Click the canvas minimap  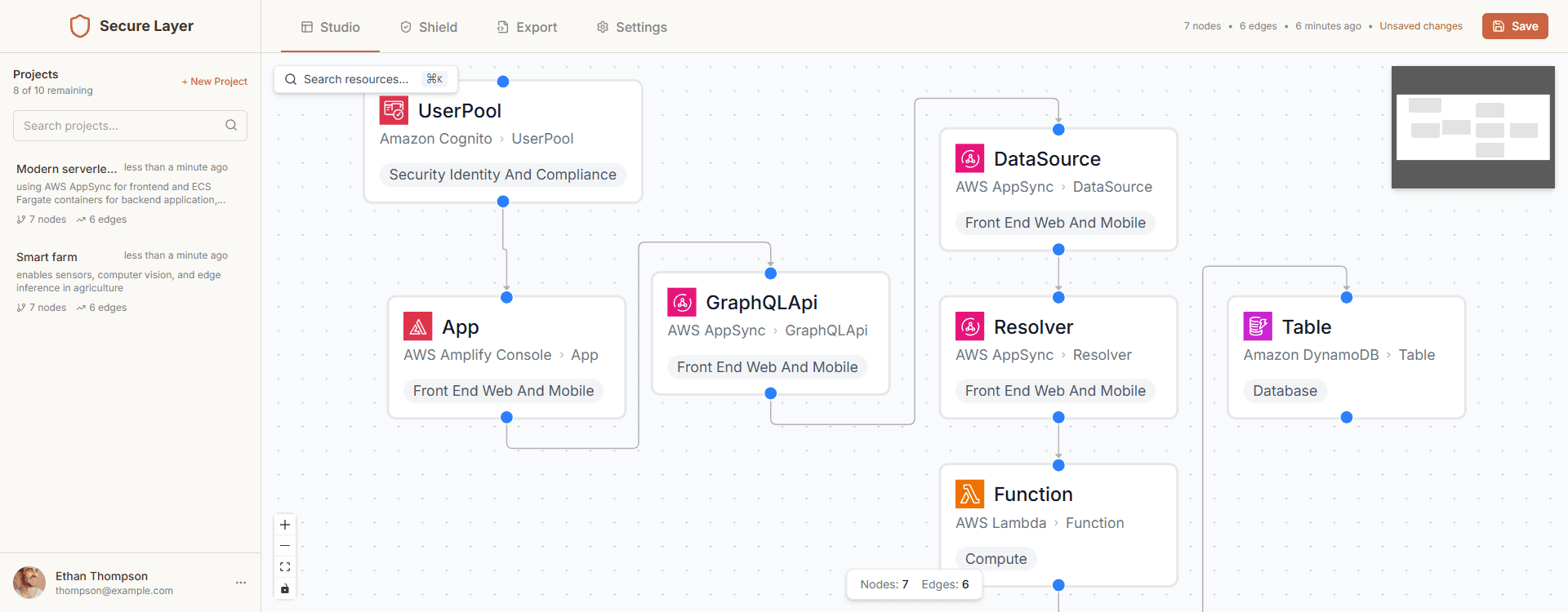point(1473,127)
